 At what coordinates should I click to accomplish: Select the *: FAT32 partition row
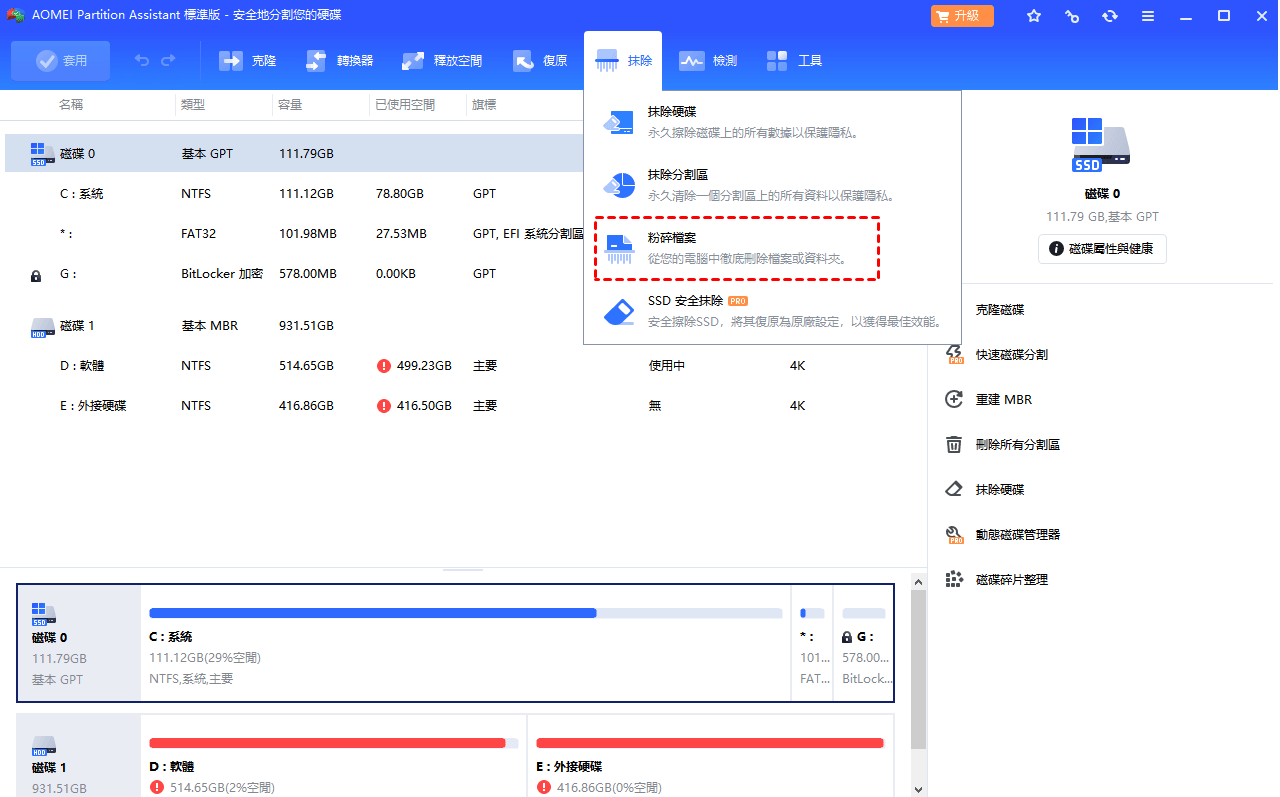tap(294, 234)
